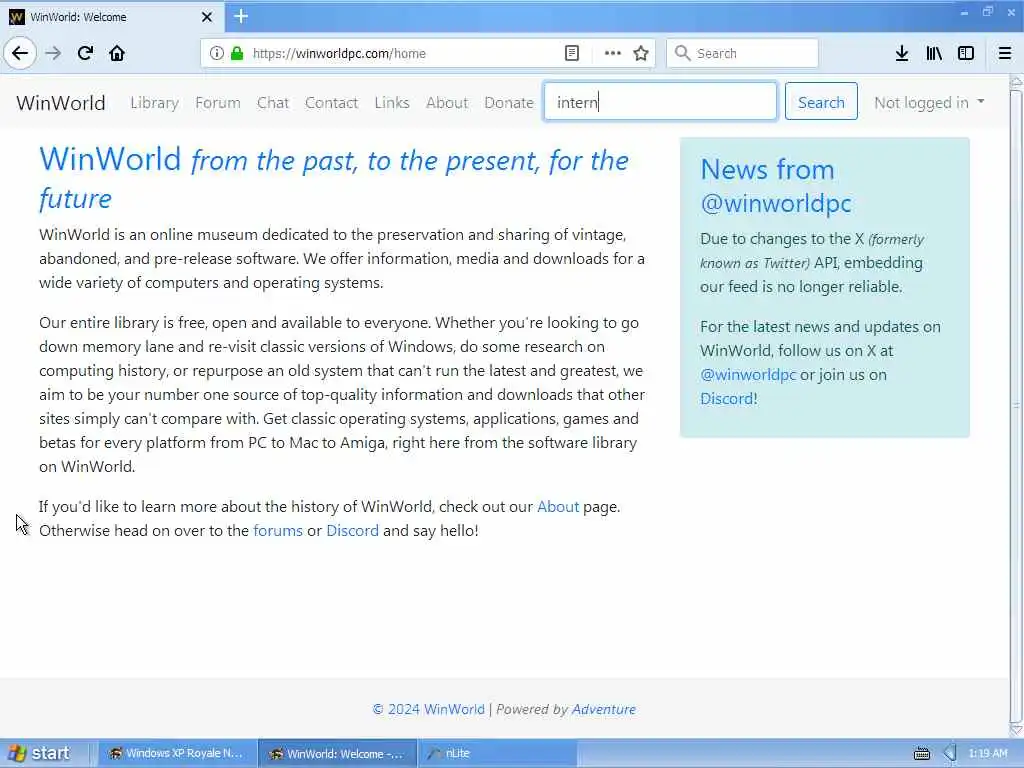This screenshot has width=1024, height=768.
Task: Click the vertical scrollbar up arrow
Action: pos(1016,82)
